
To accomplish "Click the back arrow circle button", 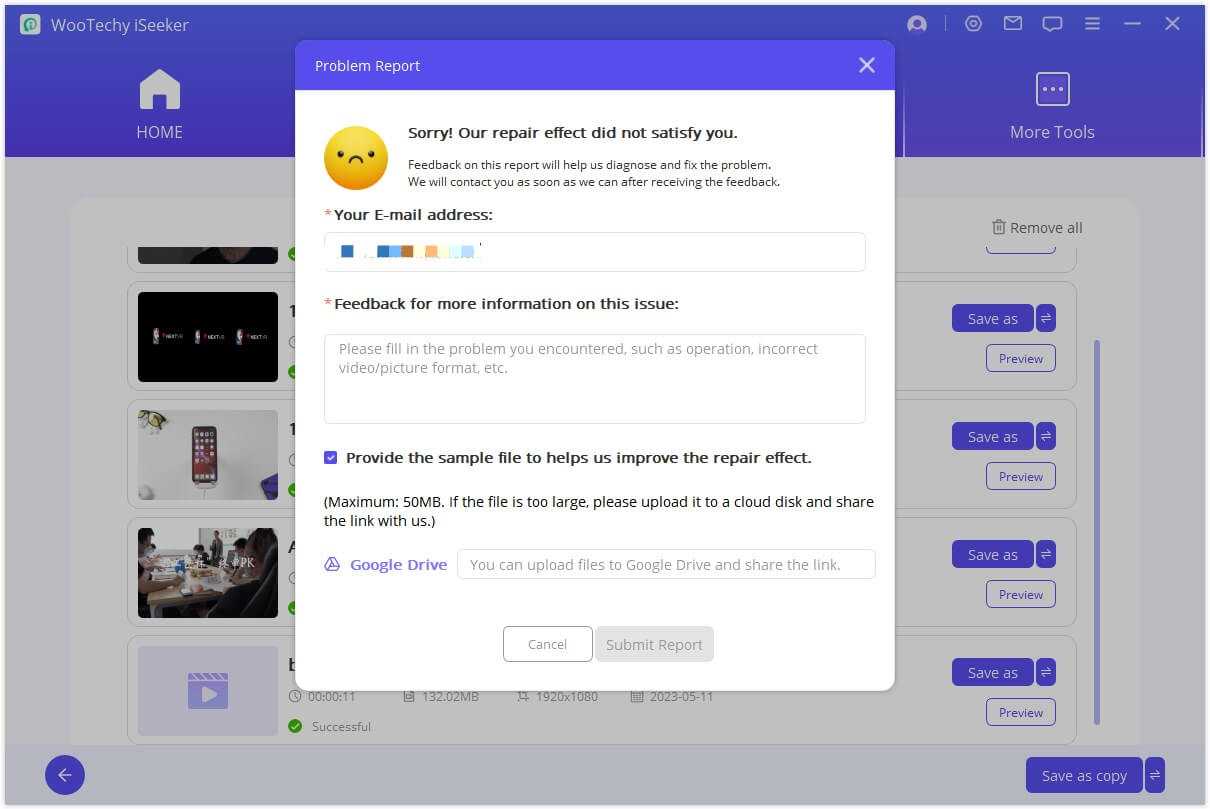I will click(65, 775).
